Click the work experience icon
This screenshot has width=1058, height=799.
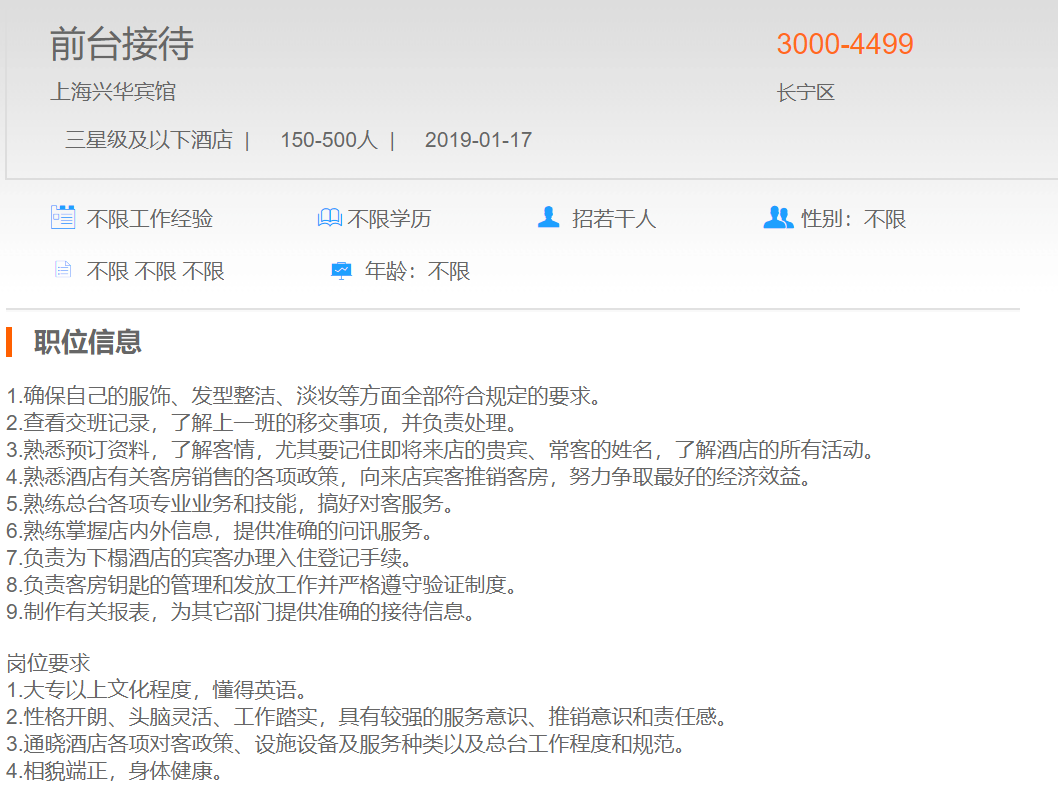click(63, 217)
